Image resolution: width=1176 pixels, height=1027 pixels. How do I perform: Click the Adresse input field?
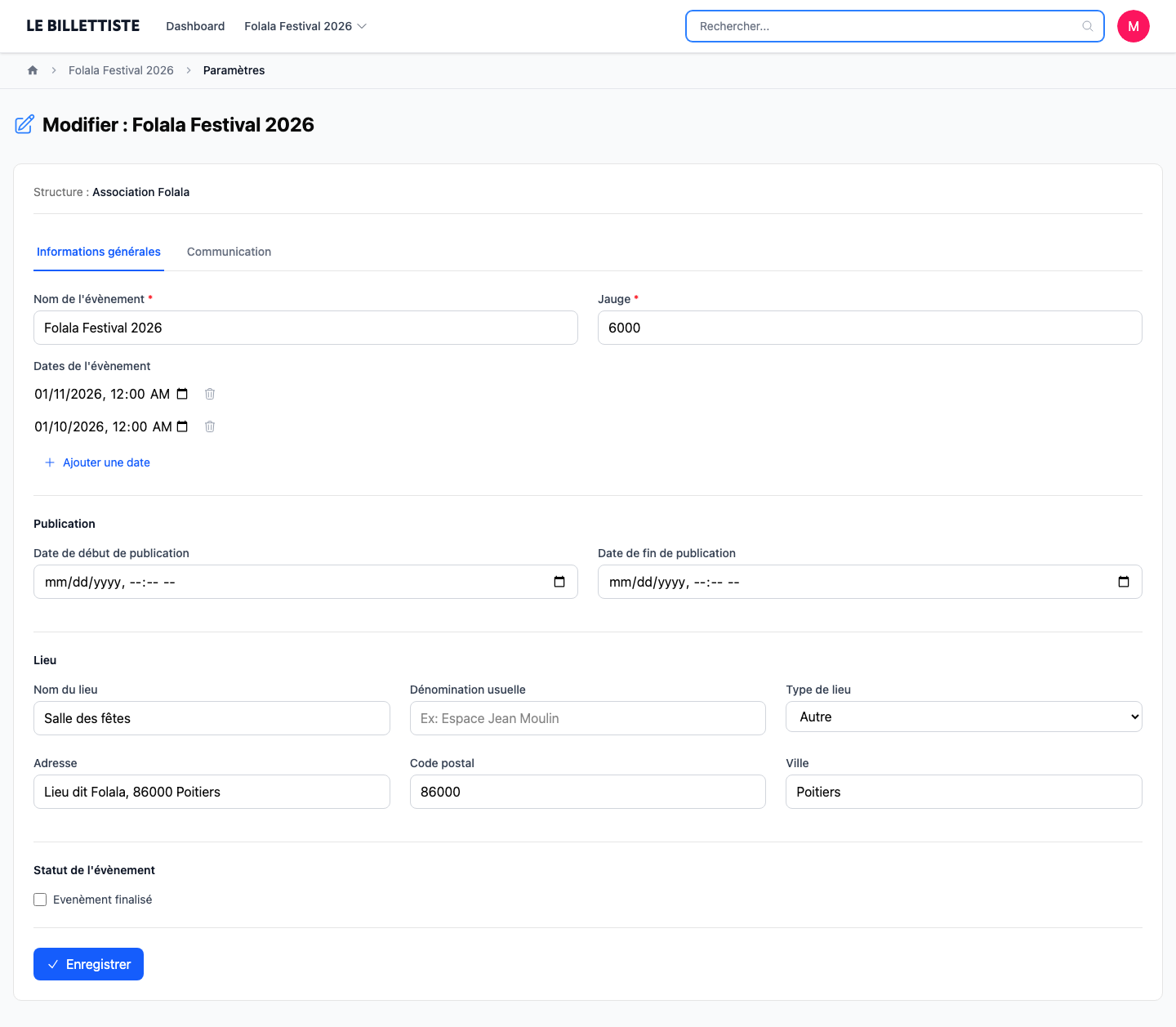tap(212, 792)
